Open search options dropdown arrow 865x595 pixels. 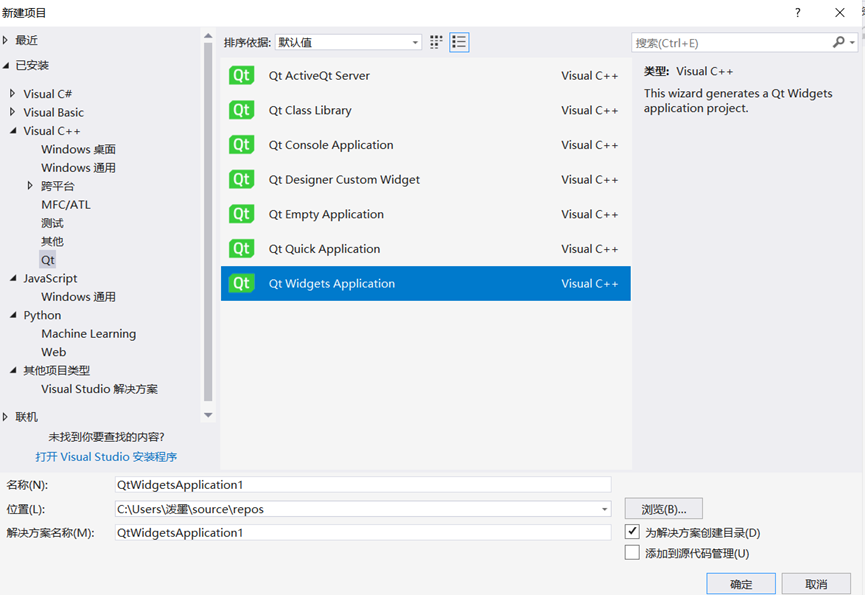coord(852,42)
